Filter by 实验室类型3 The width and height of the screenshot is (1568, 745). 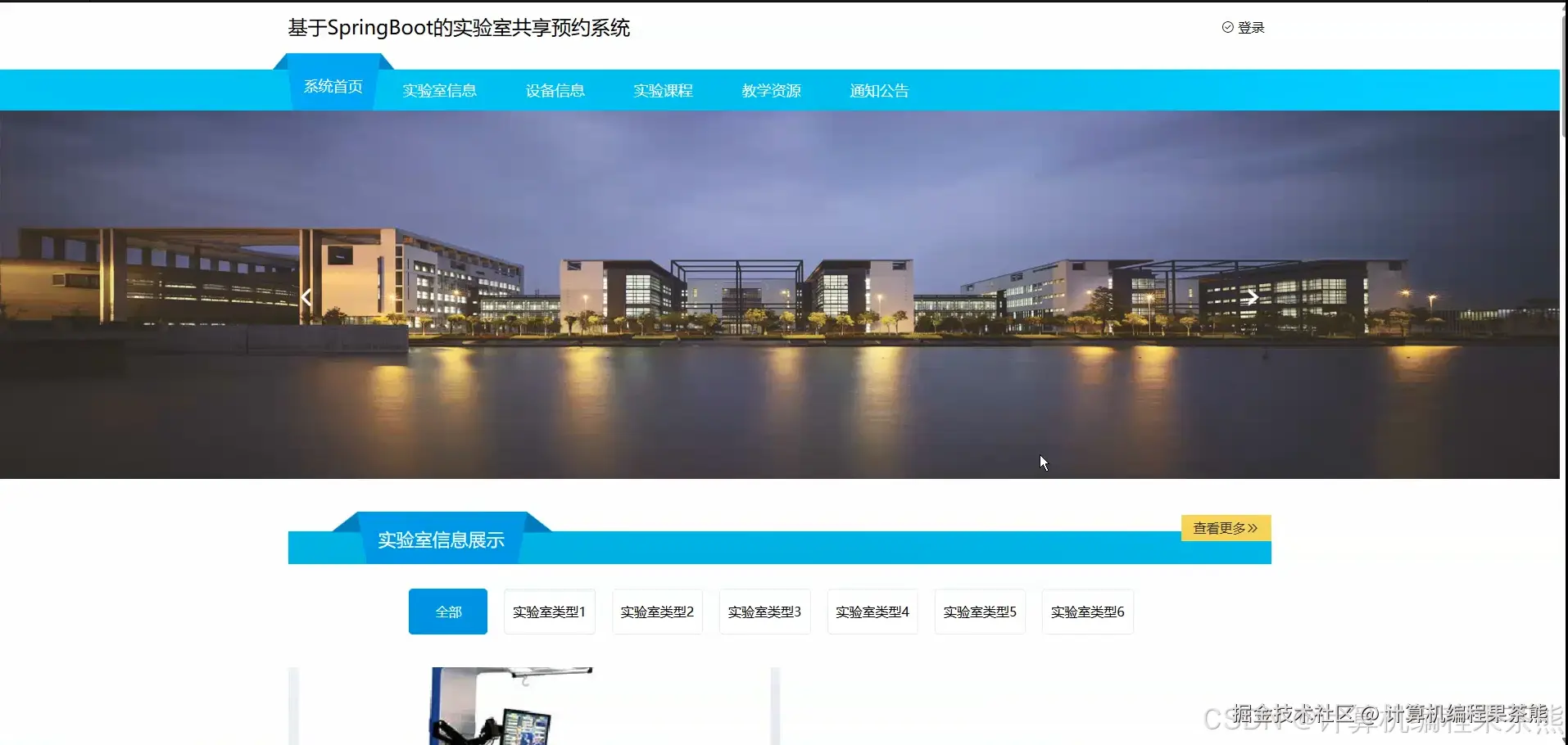click(x=764, y=612)
